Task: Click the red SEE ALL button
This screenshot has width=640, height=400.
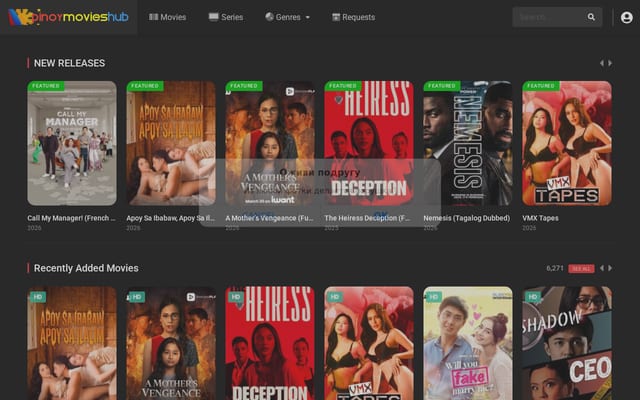Action: click(x=581, y=269)
